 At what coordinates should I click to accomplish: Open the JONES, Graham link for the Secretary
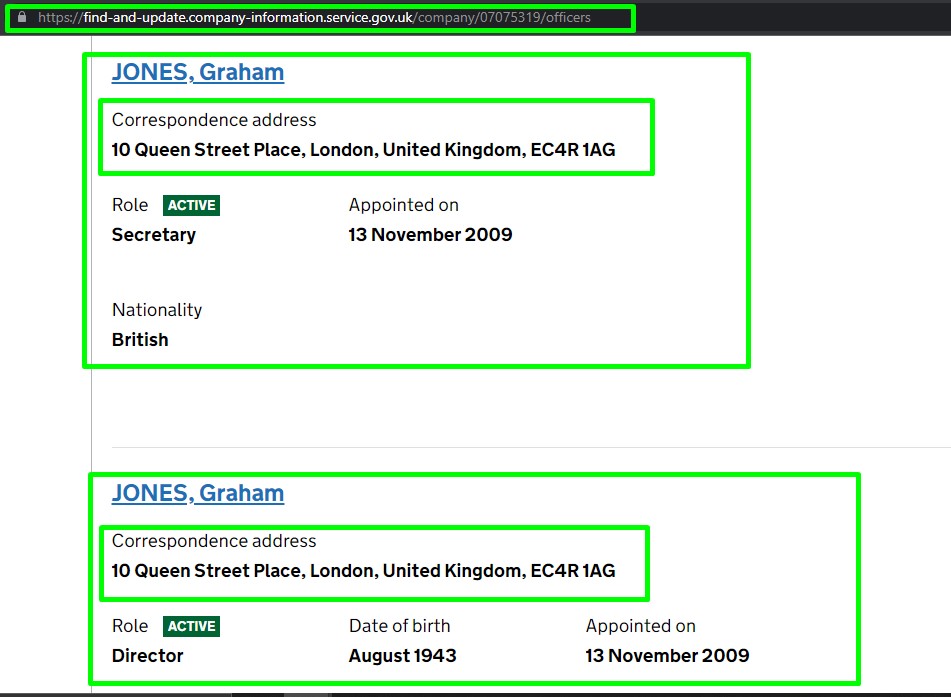(x=198, y=72)
